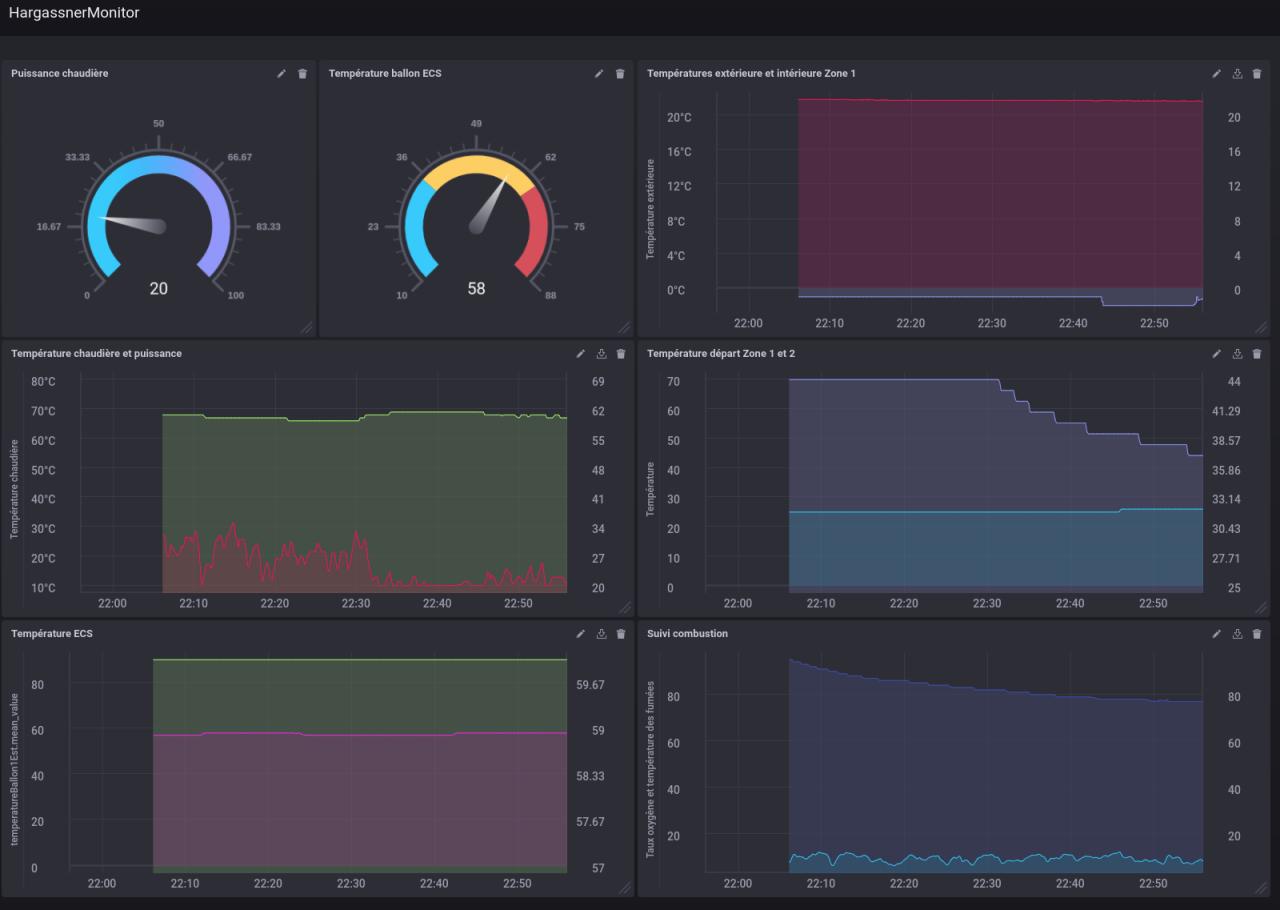The width and height of the screenshot is (1280, 910).
Task: Download data from Températures extérieure et intérieure panel
Action: click(1237, 73)
